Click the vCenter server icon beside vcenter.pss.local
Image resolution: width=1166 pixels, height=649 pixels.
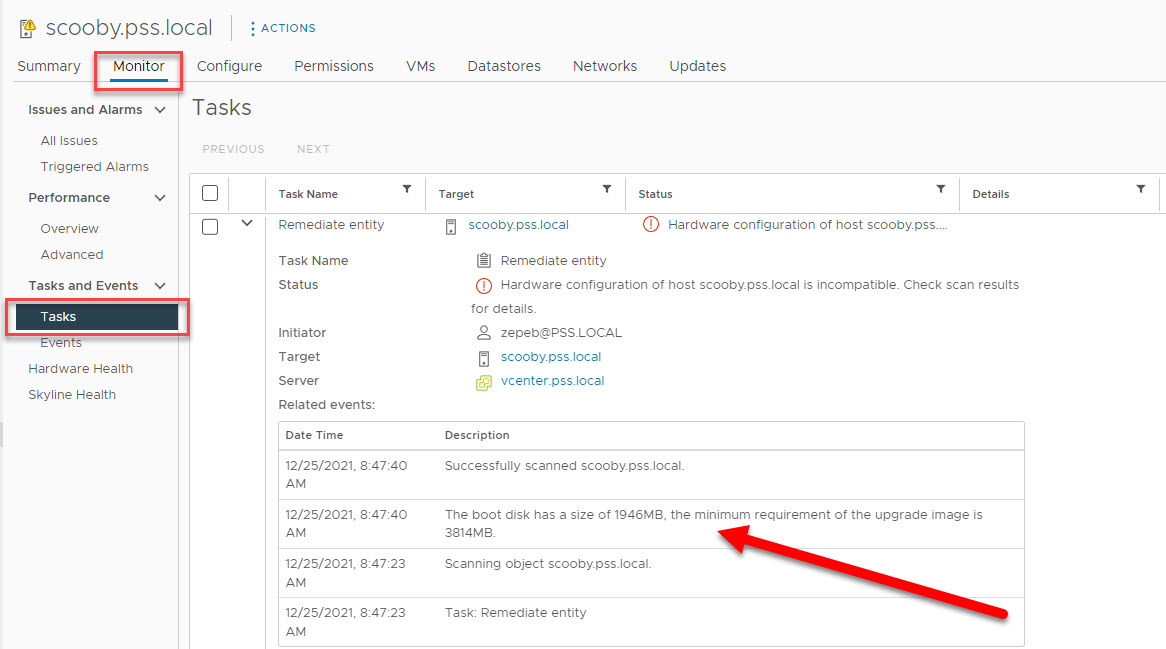pyautogui.click(x=485, y=381)
